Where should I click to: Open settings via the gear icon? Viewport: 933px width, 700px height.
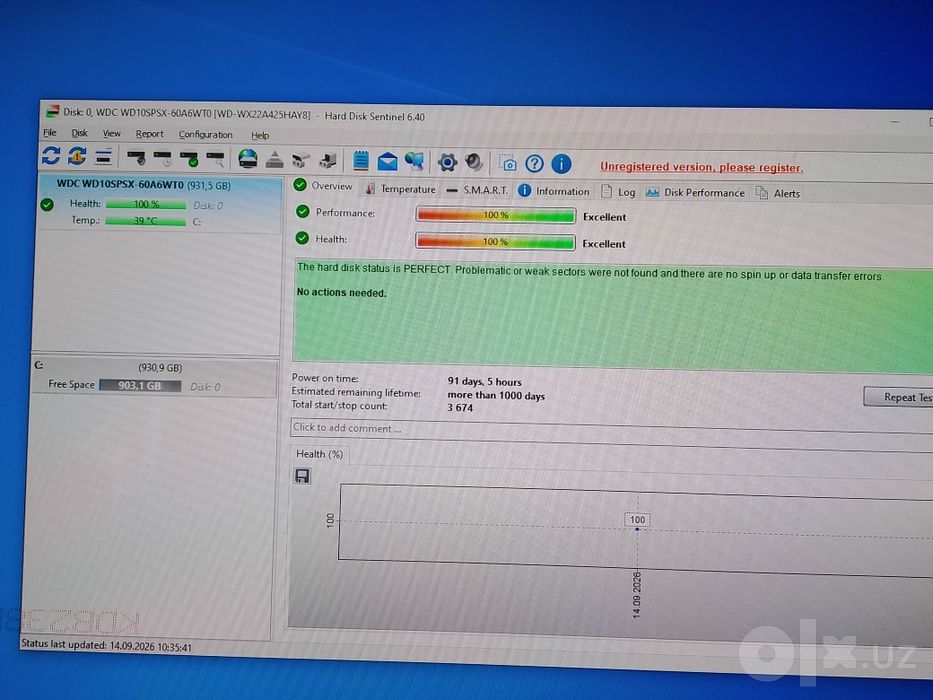[x=447, y=162]
